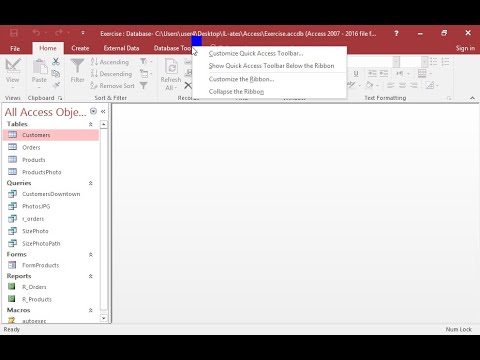The image size is (480, 360).
Task: Click the Cut scissors icon
Action: click(x=56, y=61)
